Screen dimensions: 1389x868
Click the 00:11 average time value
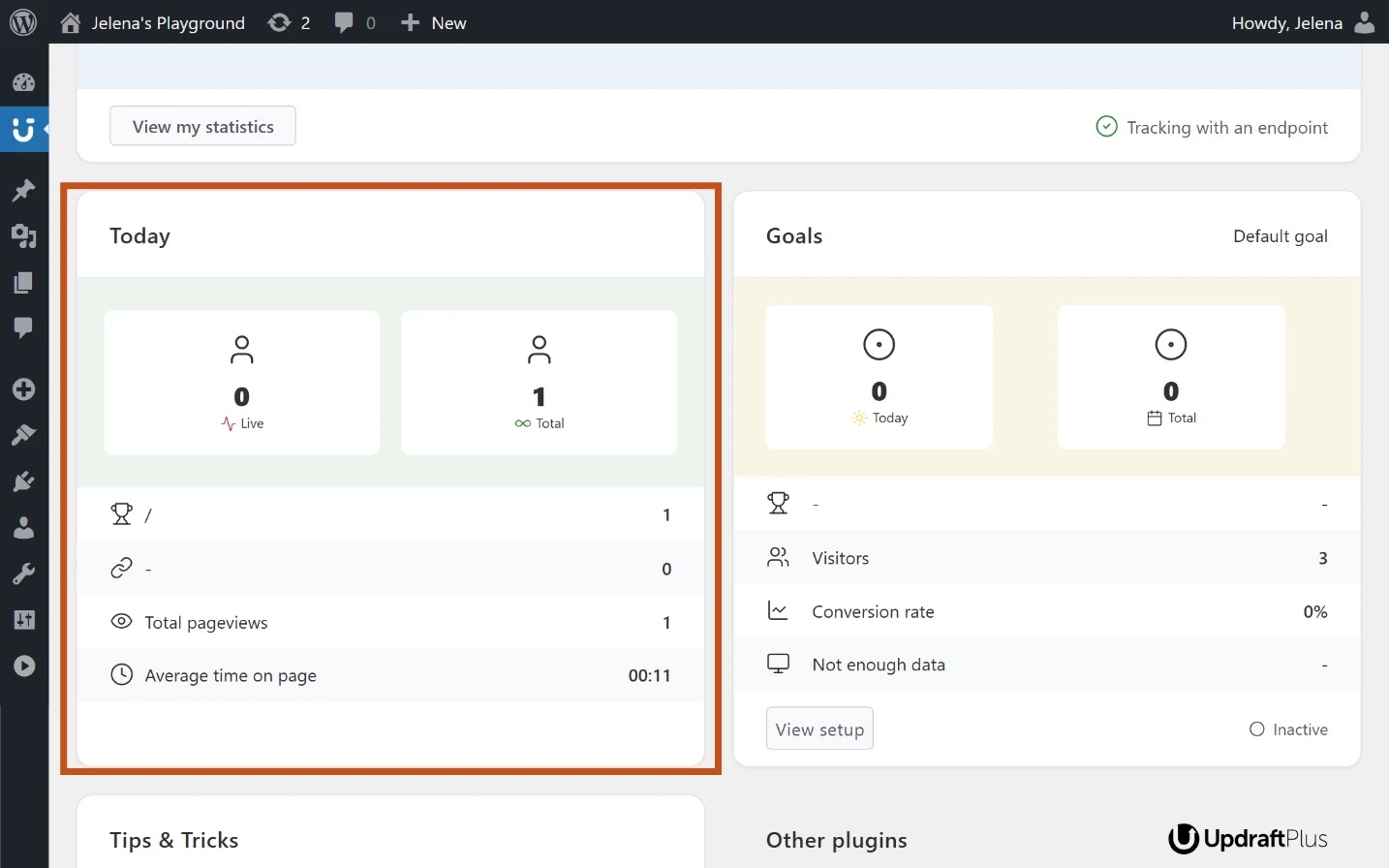pyautogui.click(x=649, y=675)
